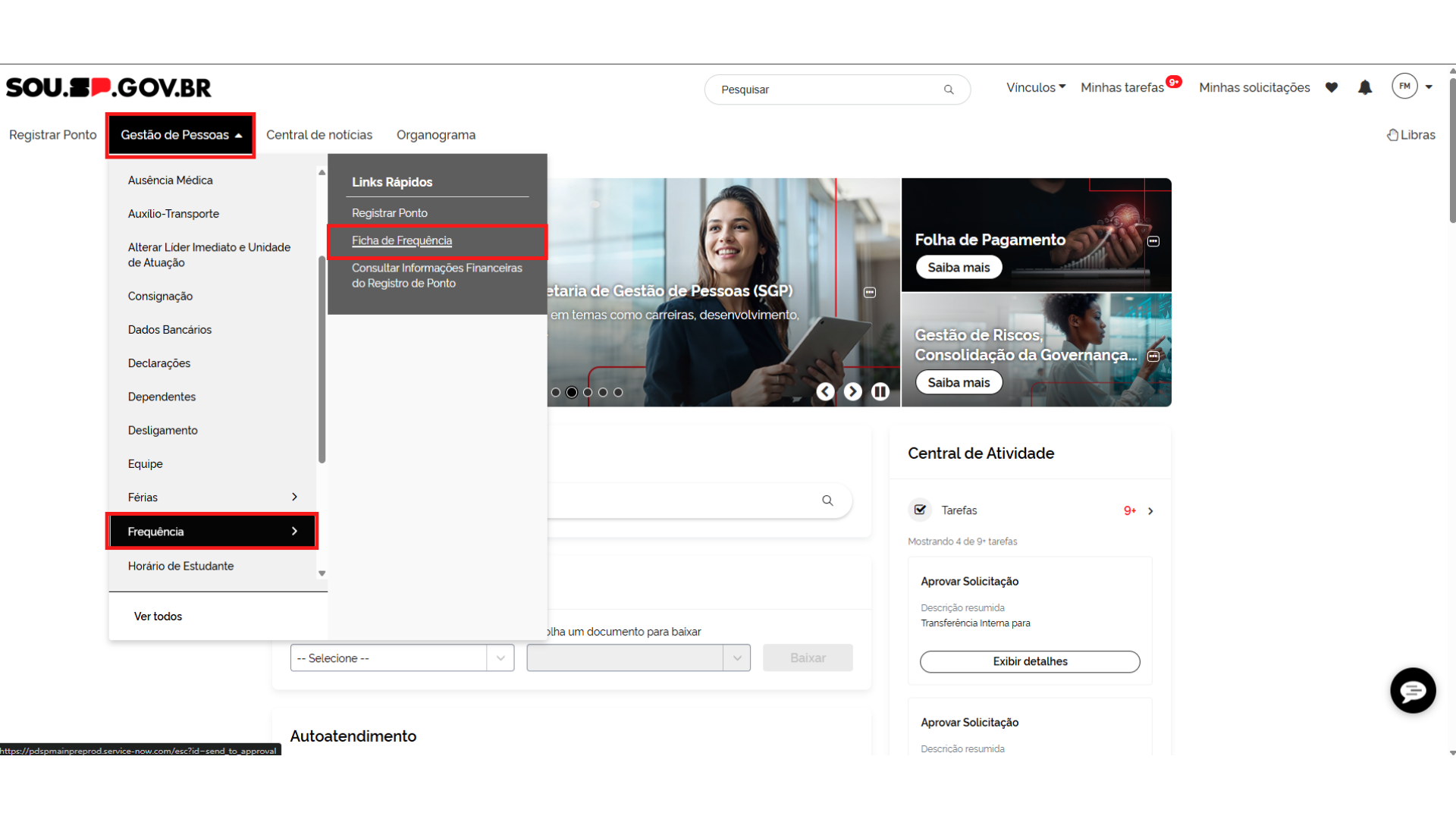Open the notifications bell
Screen dimensions: 1456x819
1365,88
